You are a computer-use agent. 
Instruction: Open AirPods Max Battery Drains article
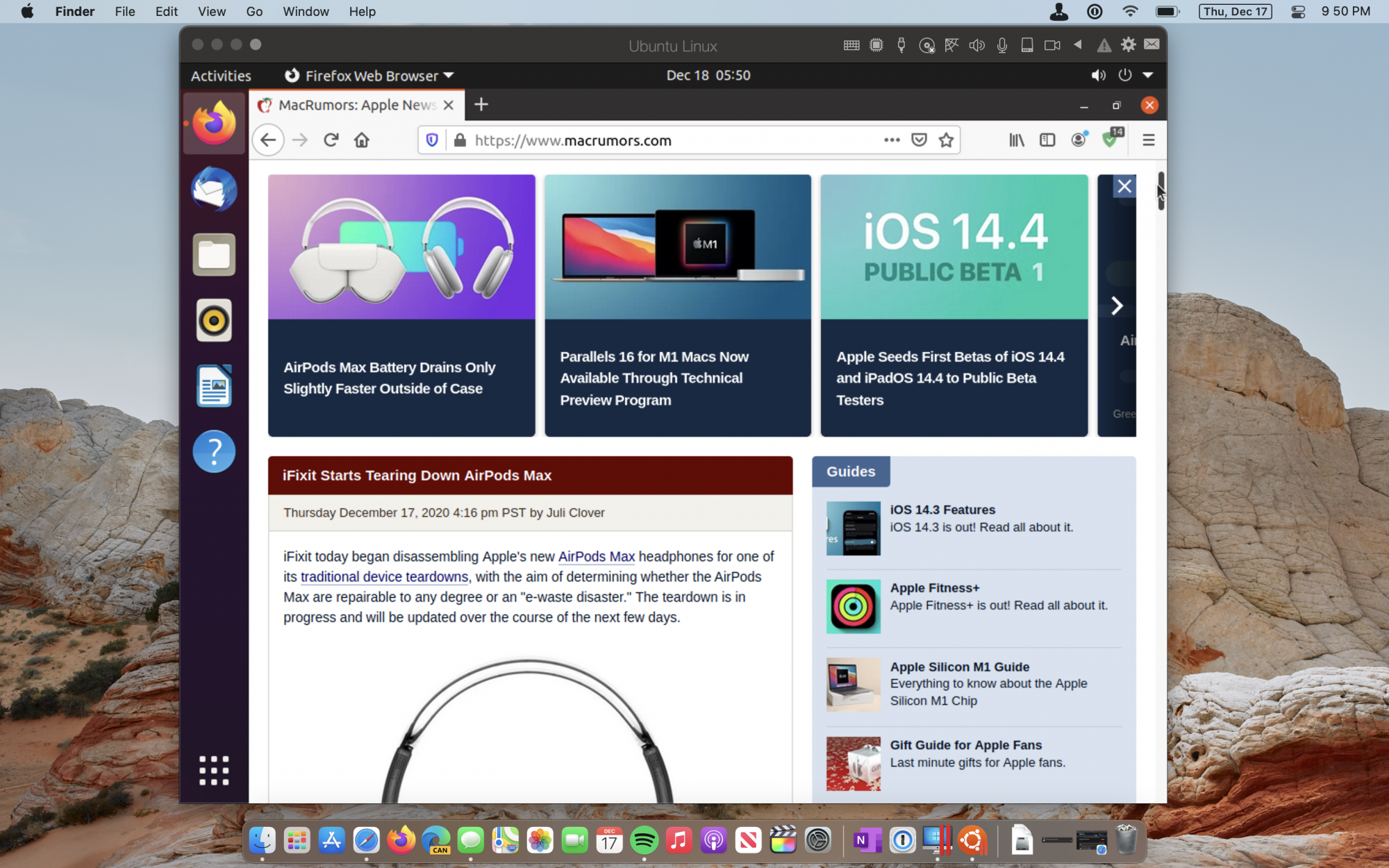[401, 306]
